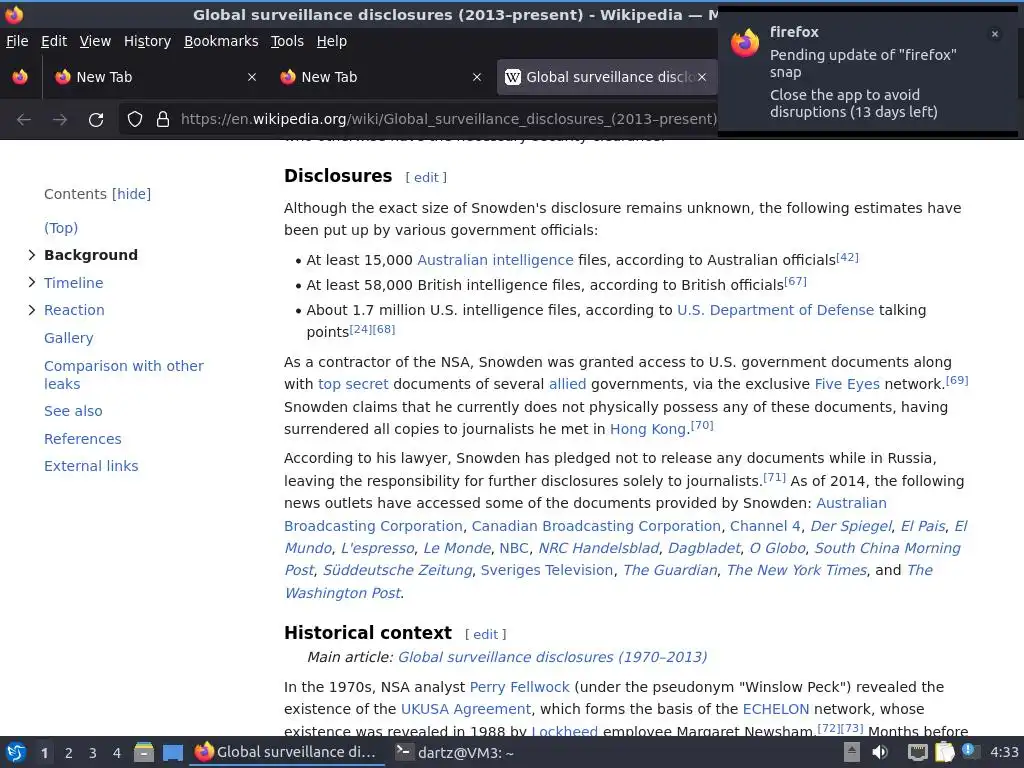The width and height of the screenshot is (1024, 768).
Task: Go back with the back arrow
Action: pos(24,120)
